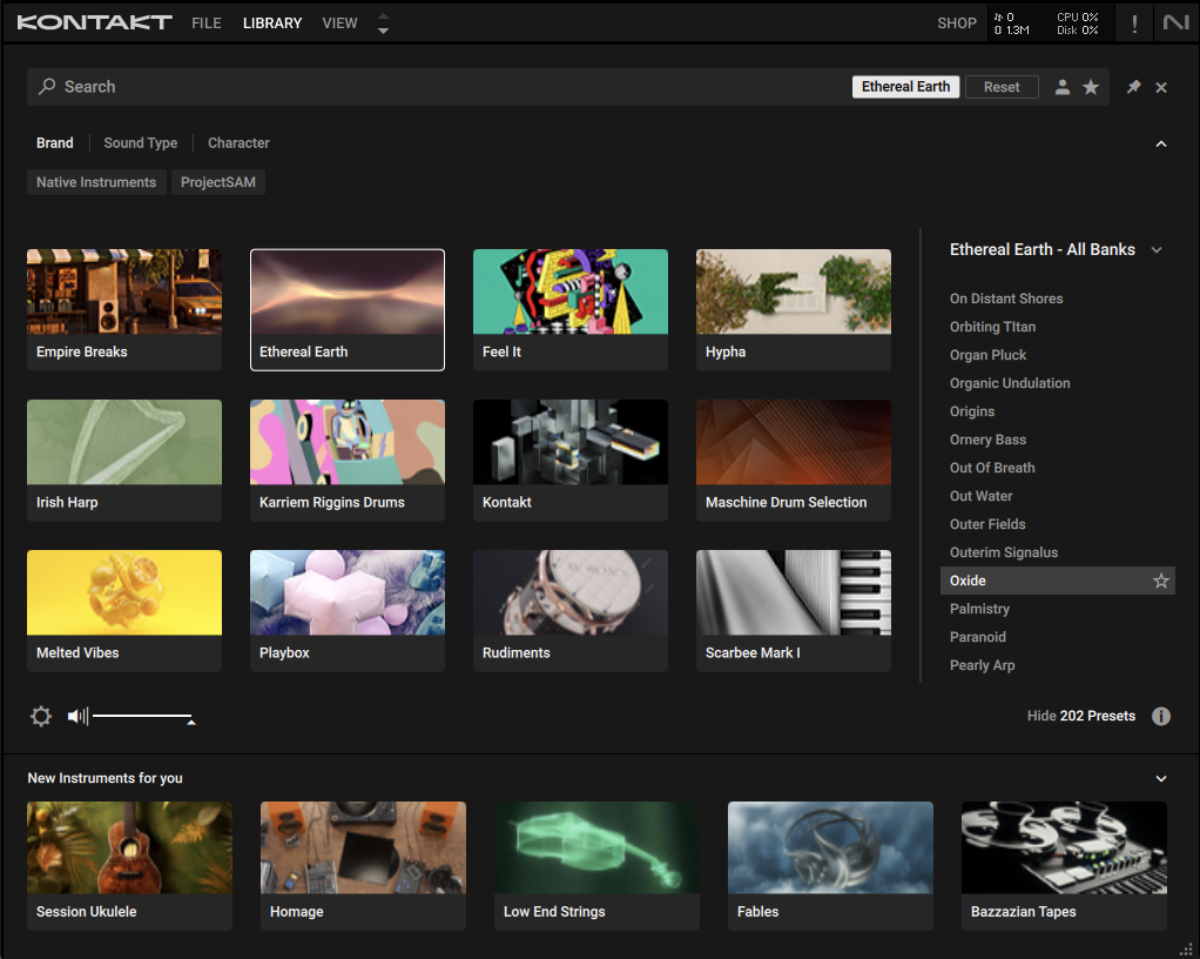Screen dimensions: 1200x959
Task: Open Ethereal Earth banks dropdown
Action: click(x=1157, y=250)
